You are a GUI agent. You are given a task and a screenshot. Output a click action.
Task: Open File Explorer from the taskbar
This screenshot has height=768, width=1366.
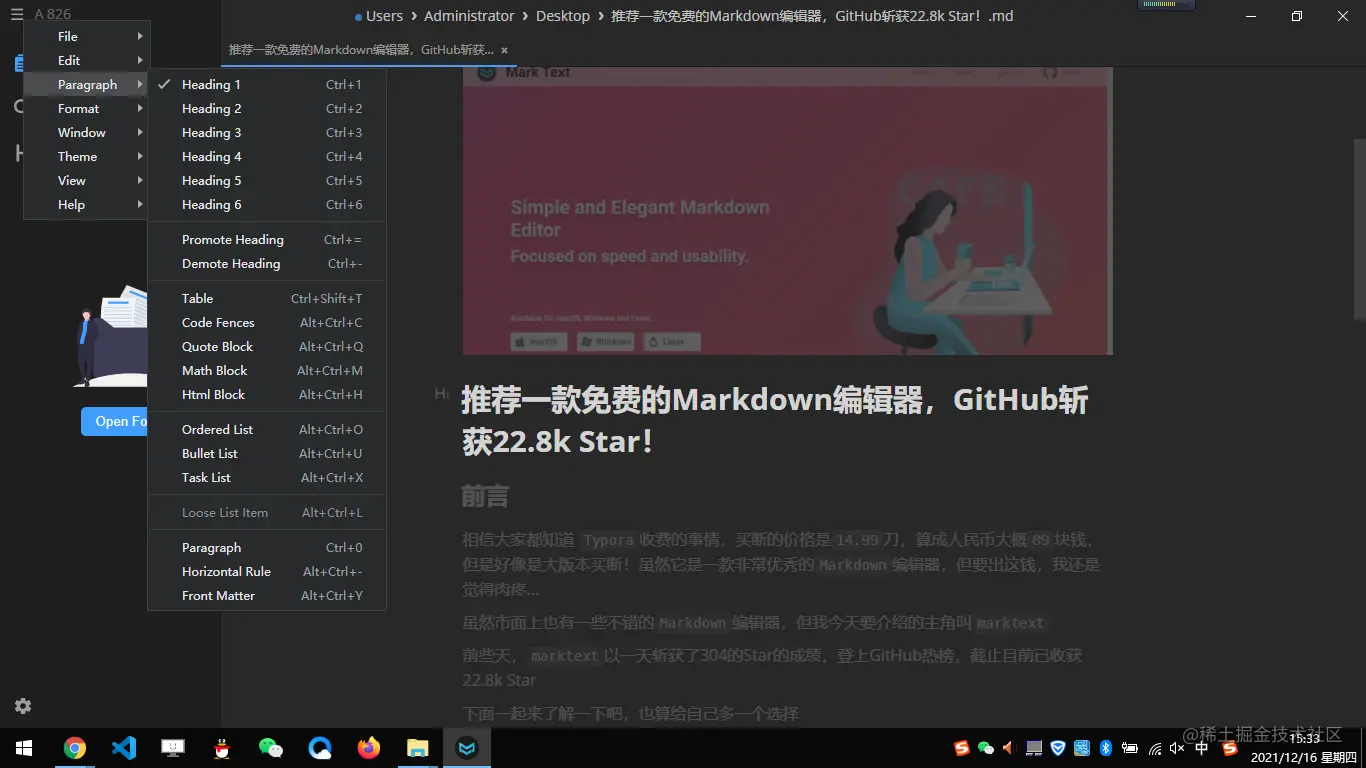418,748
